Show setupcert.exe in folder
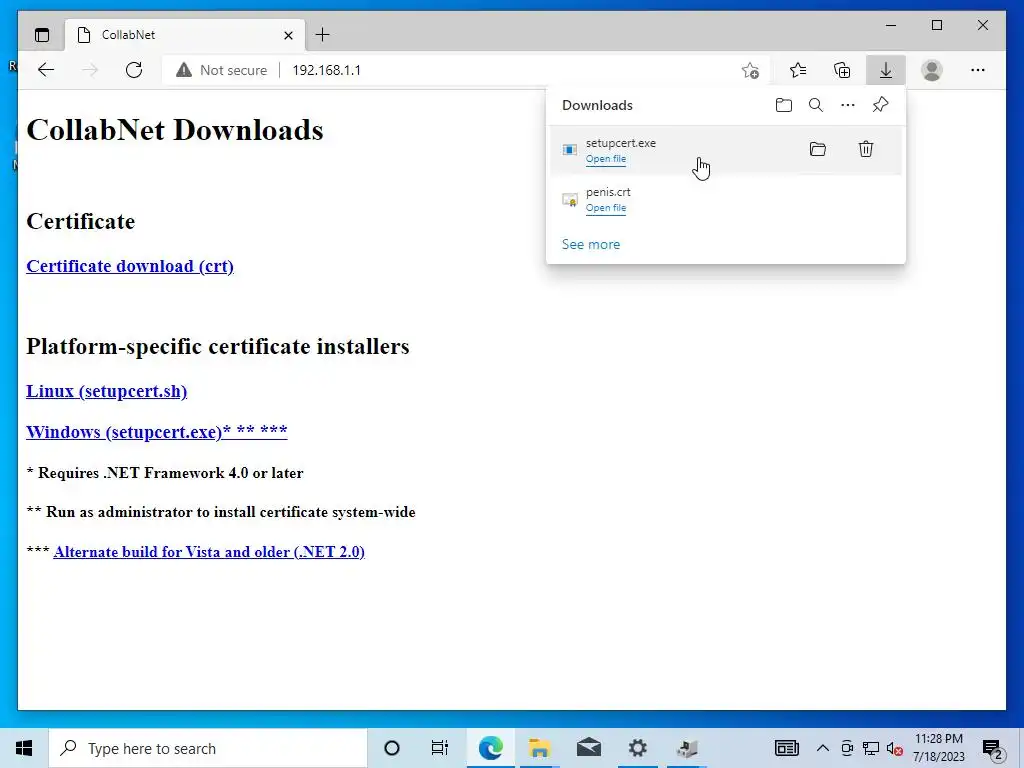 tap(818, 149)
